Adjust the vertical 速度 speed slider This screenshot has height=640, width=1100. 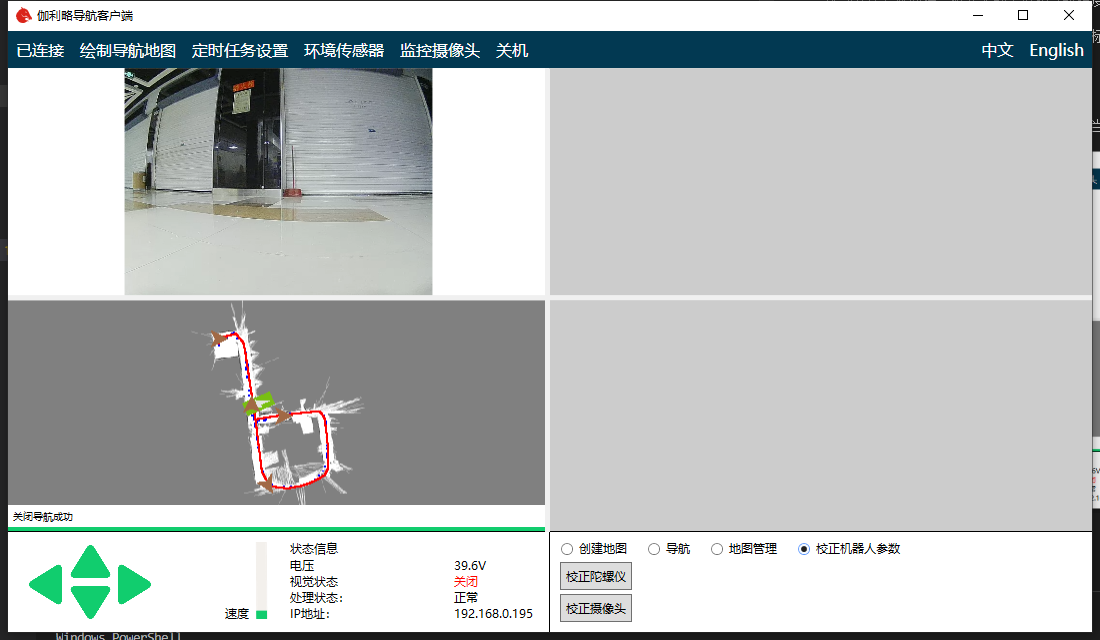coord(262,580)
